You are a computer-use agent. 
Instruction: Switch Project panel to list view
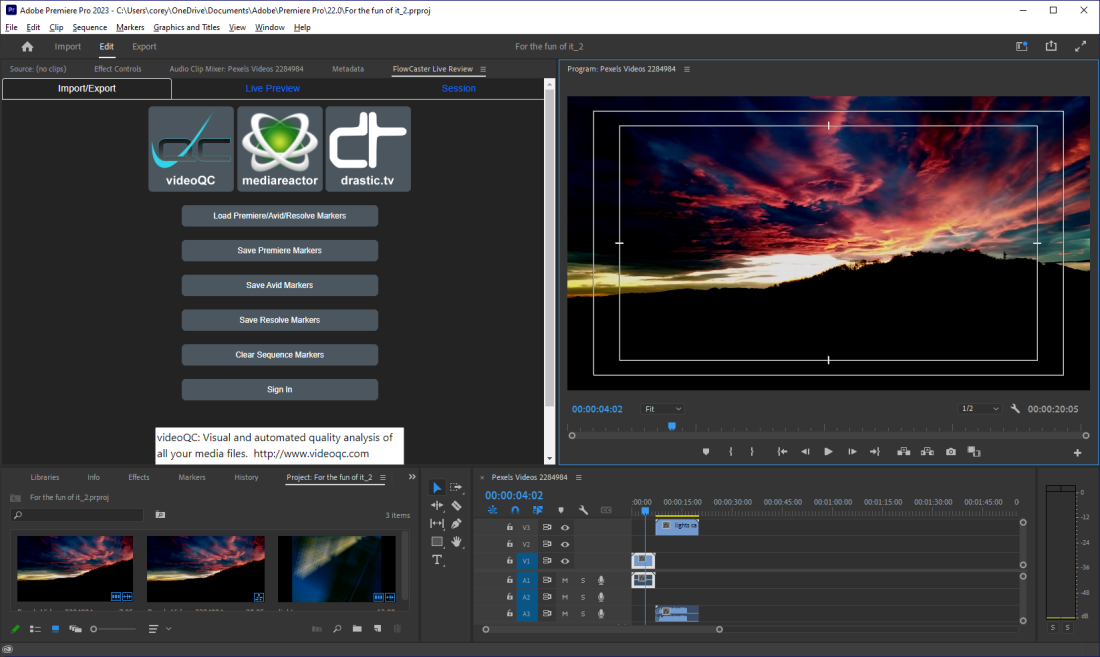click(35, 629)
